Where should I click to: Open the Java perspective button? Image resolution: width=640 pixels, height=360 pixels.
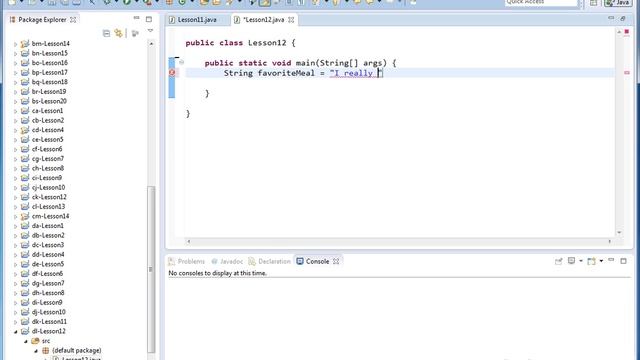[618, 3]
